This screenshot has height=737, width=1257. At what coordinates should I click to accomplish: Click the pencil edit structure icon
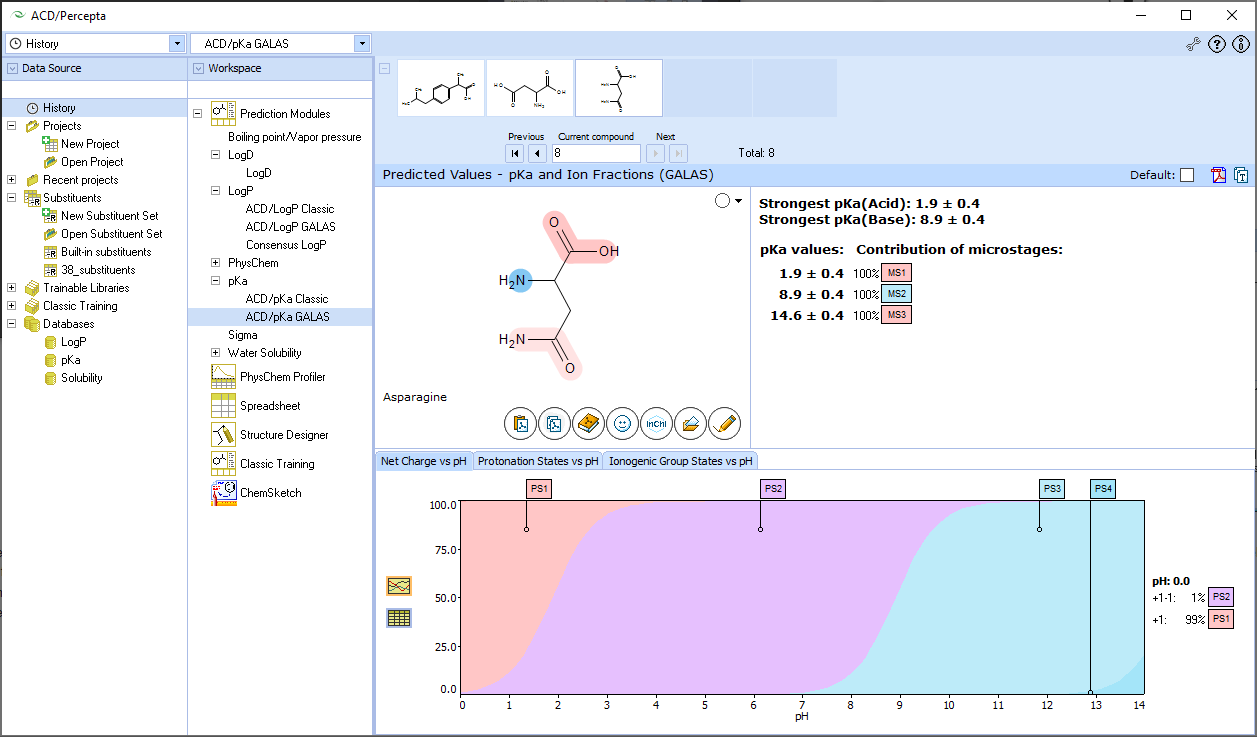724,424
